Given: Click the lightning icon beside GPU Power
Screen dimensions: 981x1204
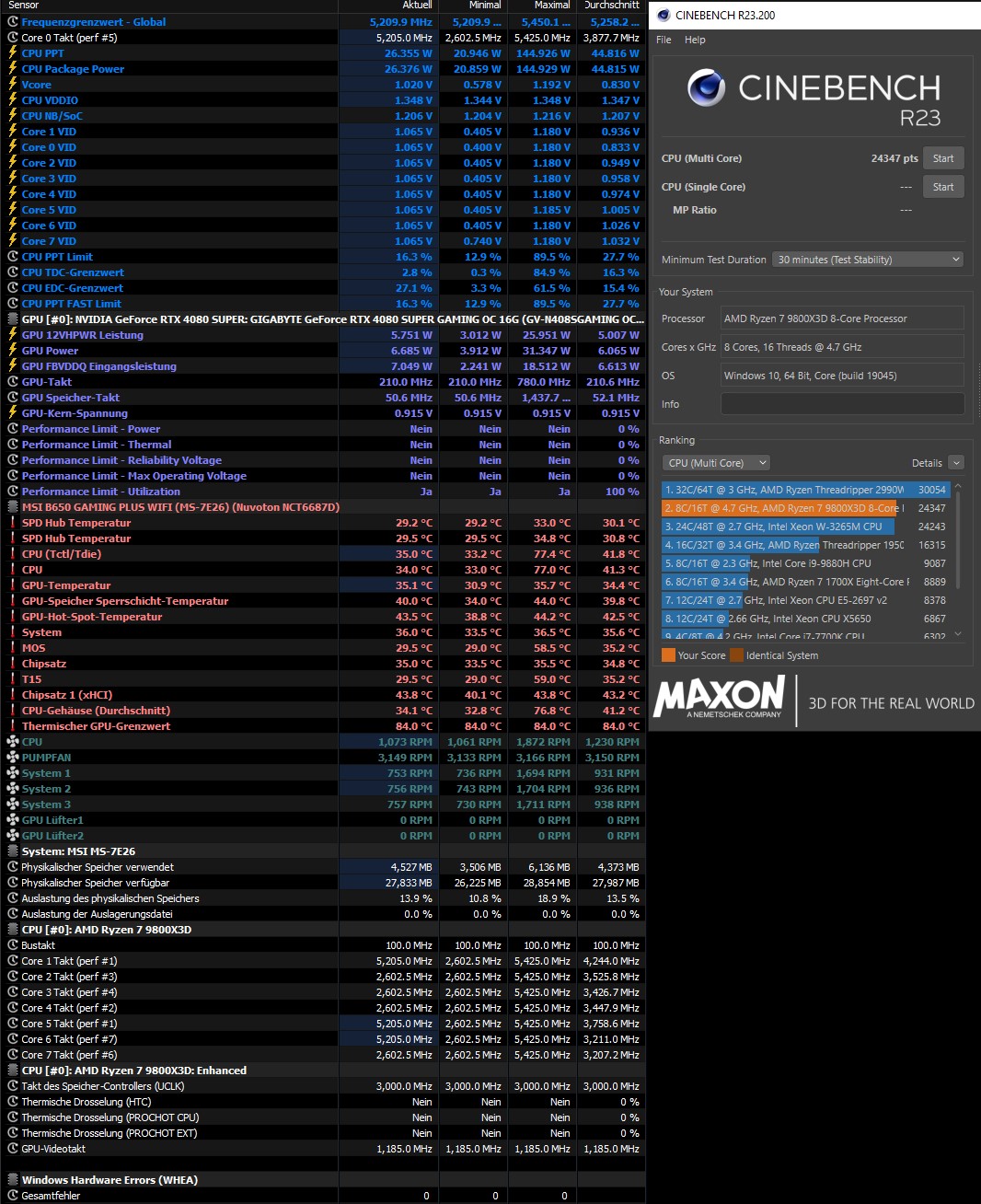Looking at the screenshot, I should [x=12, y=351].
